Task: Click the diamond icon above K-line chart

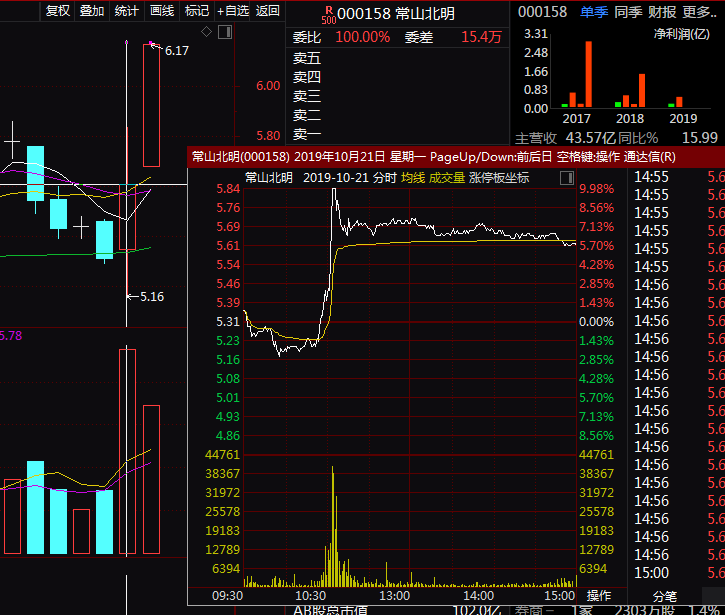Action: pos(206,32)
